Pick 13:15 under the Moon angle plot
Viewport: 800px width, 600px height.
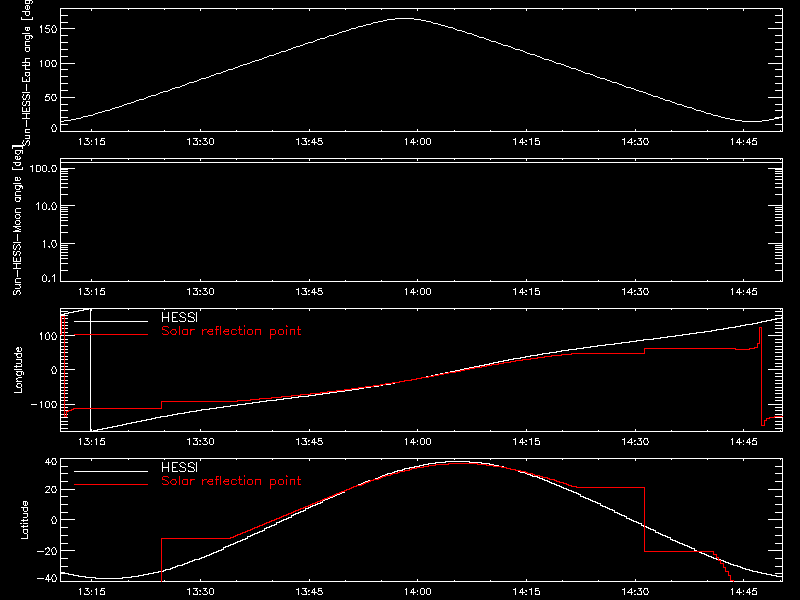92,292
